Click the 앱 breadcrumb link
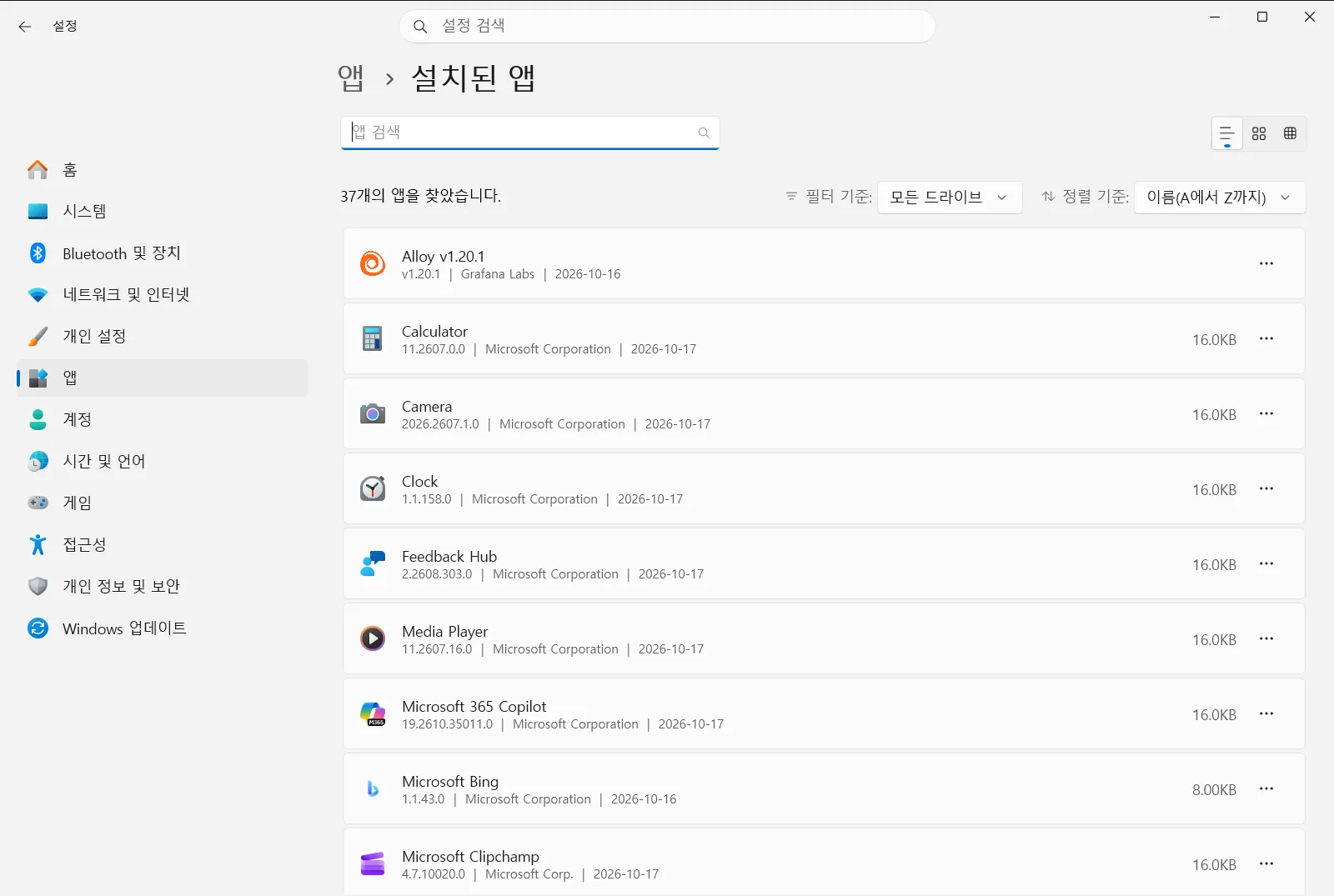 pyautogui.click(x=351, y=78)
